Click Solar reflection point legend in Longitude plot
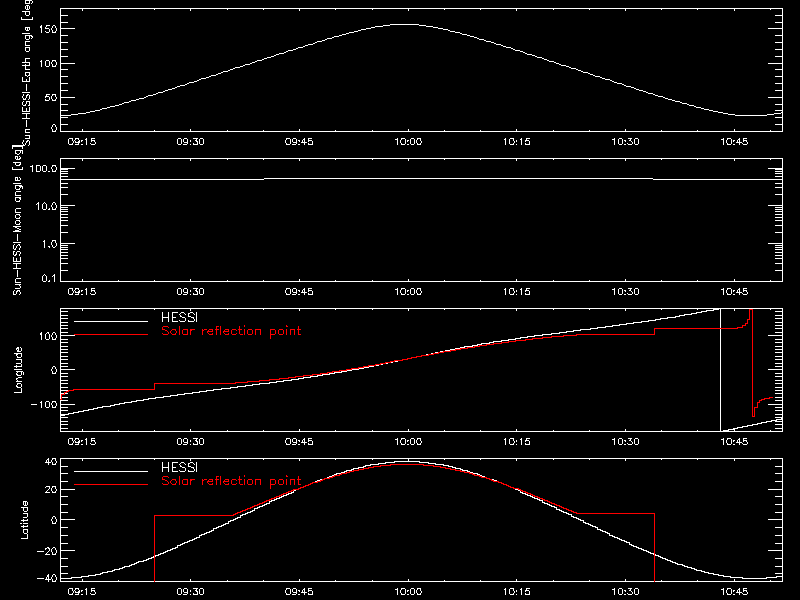Image resolution: width=800 pixels, height=600 pixels. point(231,331)
